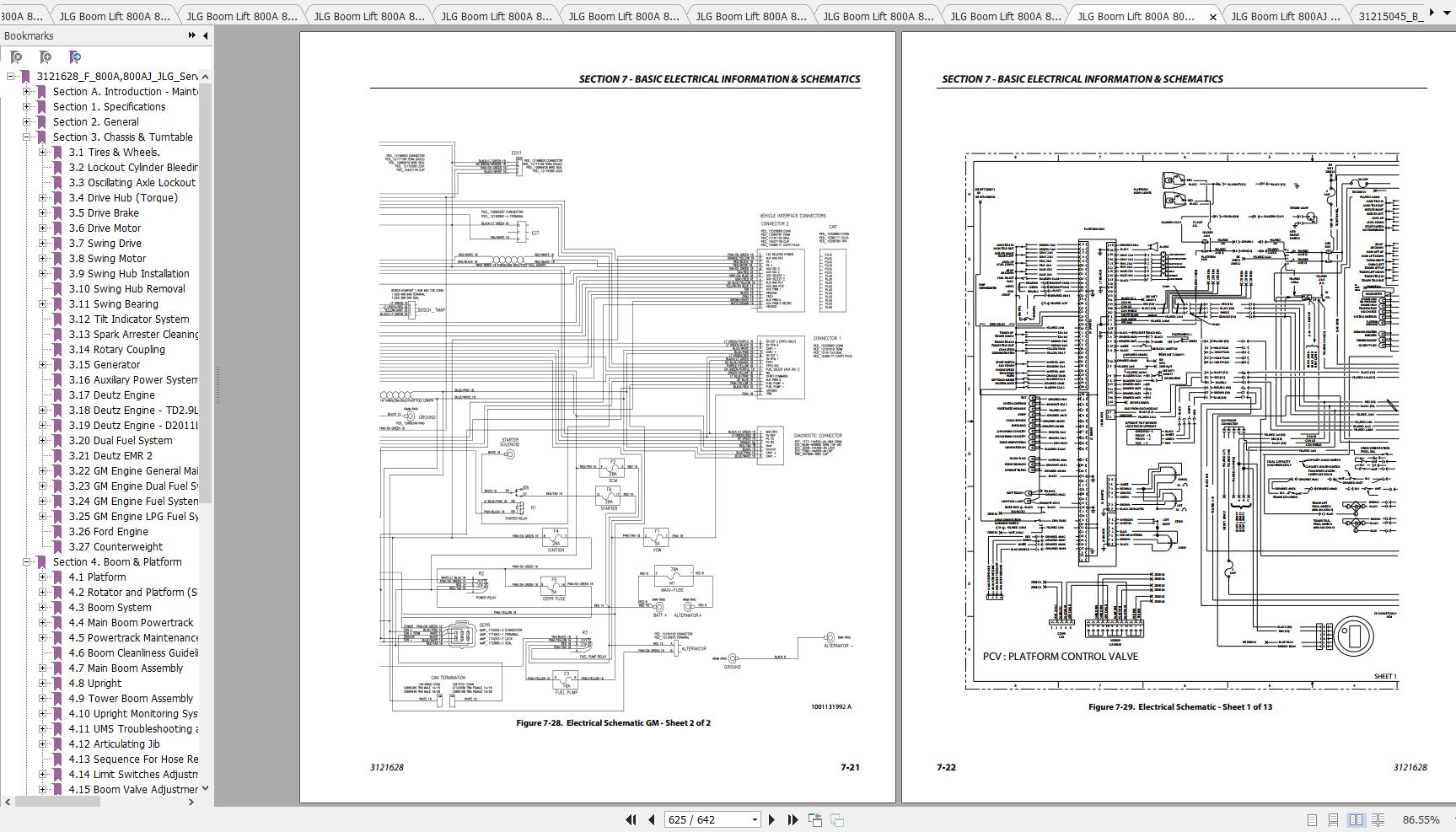Click the next view icon
Image resolution: width=1456 pixels, height=832 pixels.
pyautogui.click(x=837, y=819)
